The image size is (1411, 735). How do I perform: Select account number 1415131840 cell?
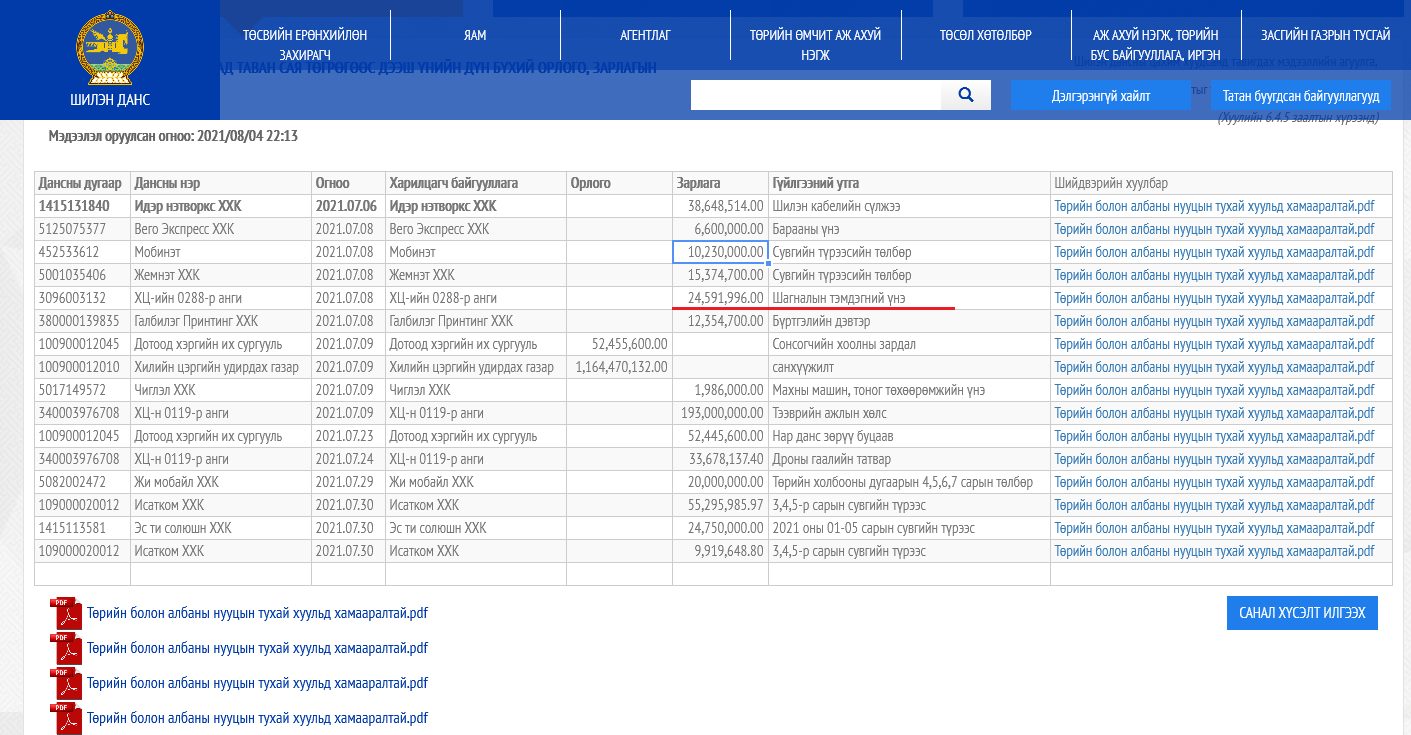83,206
